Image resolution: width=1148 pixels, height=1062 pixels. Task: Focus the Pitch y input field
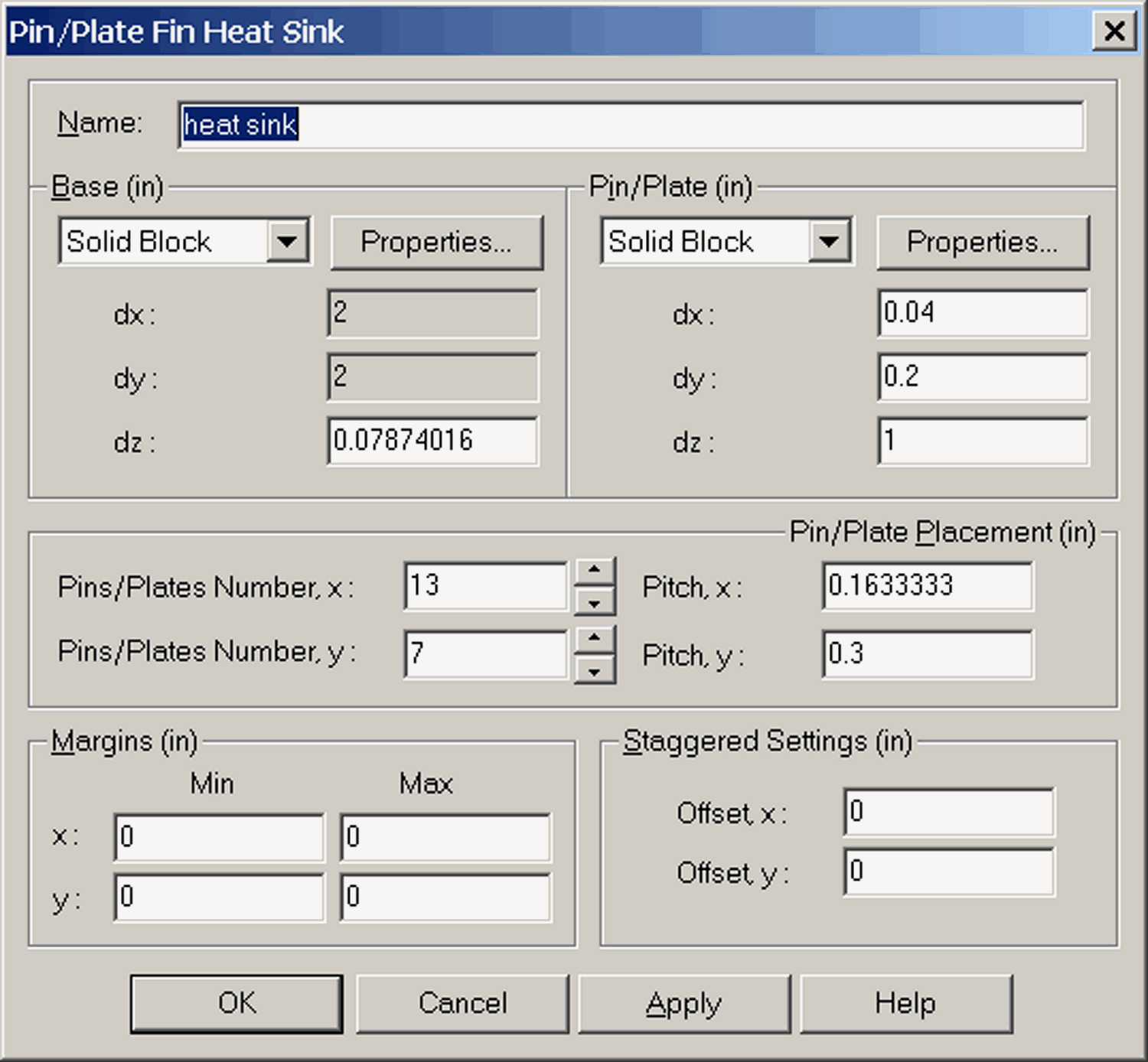927,654
